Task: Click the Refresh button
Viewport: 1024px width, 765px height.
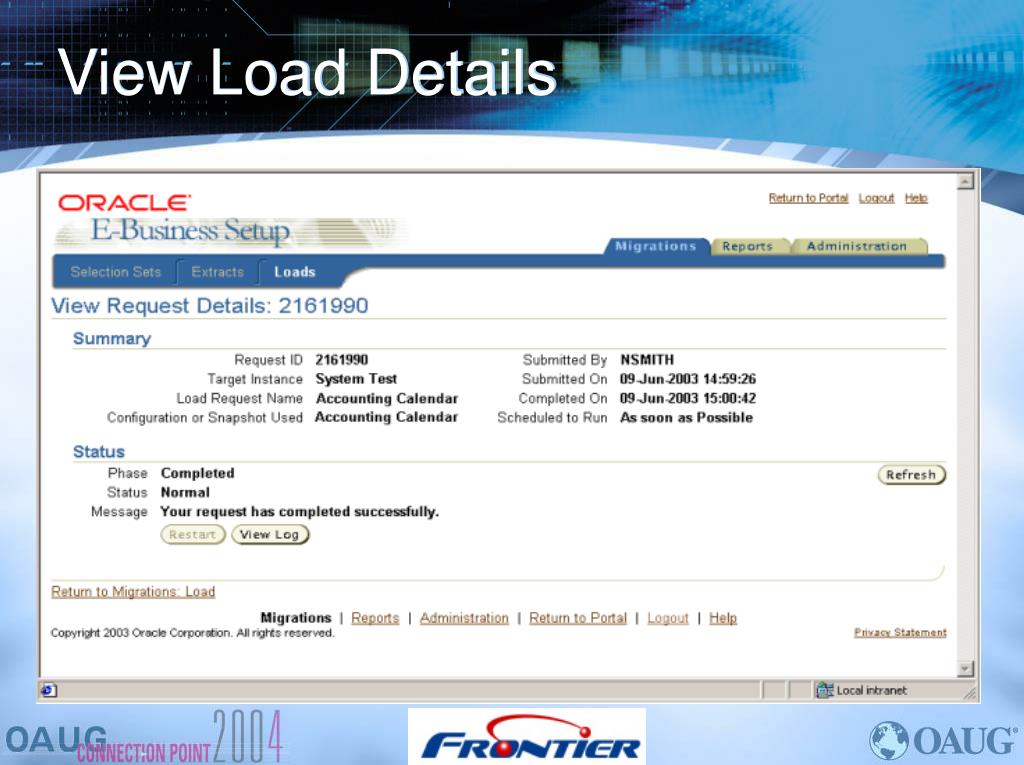Action: (x=911, y=475)
